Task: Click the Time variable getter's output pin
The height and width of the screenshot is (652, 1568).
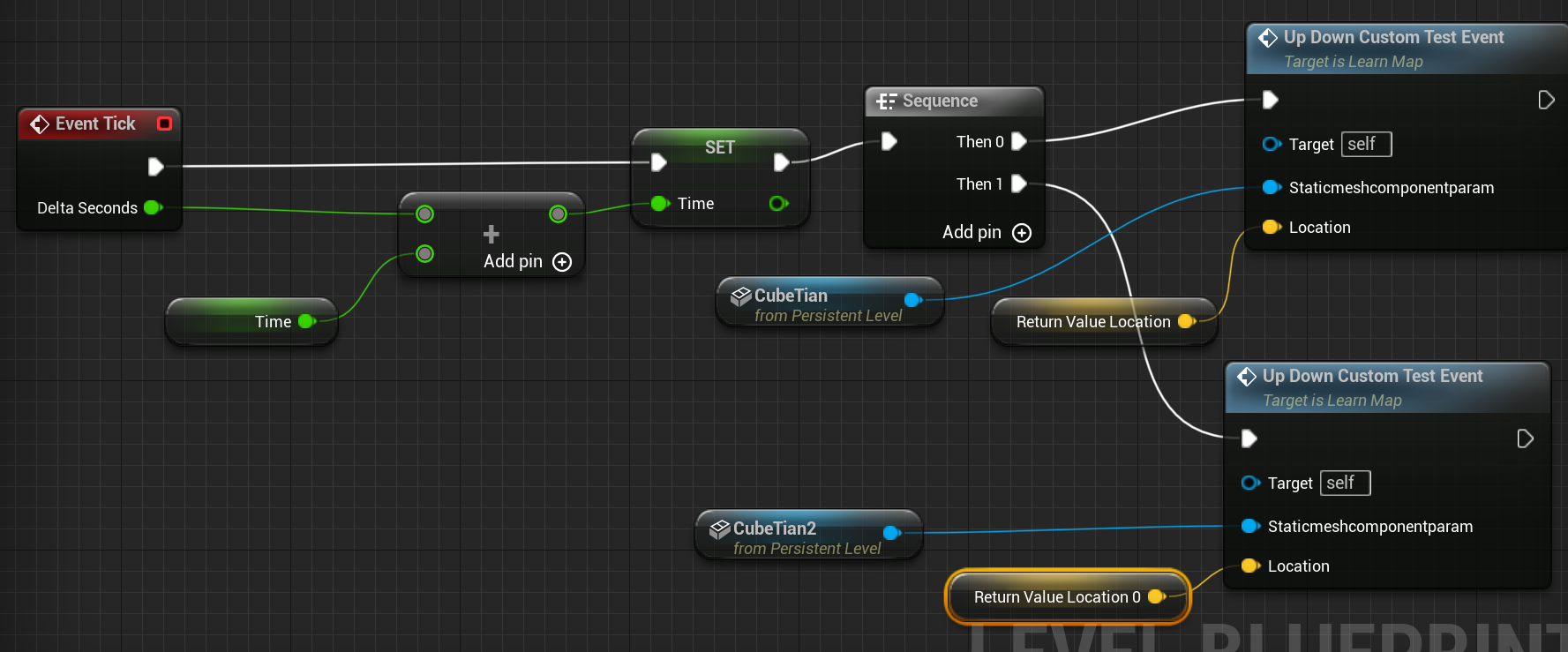Action: (307, 321)
